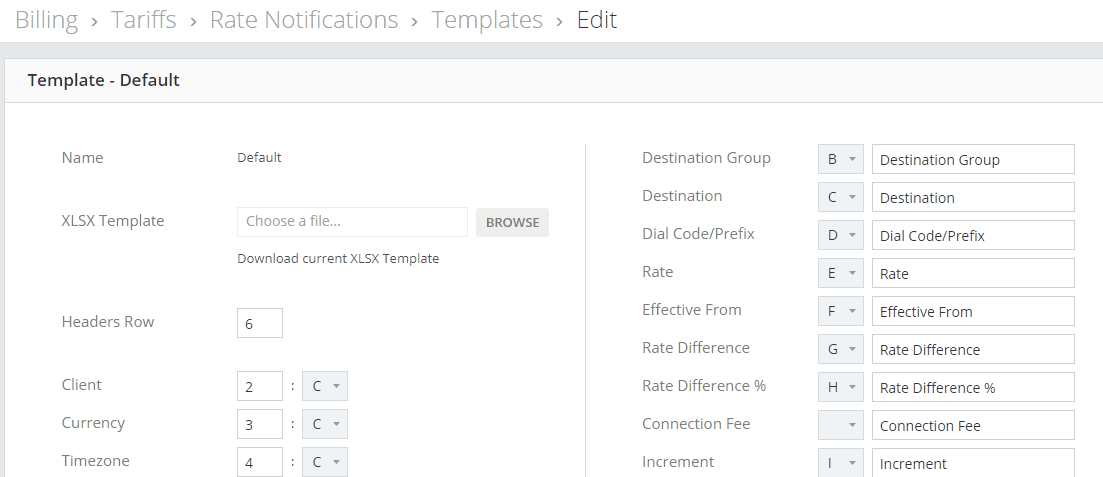Click the Choose a file field

[x=352, y=222]
